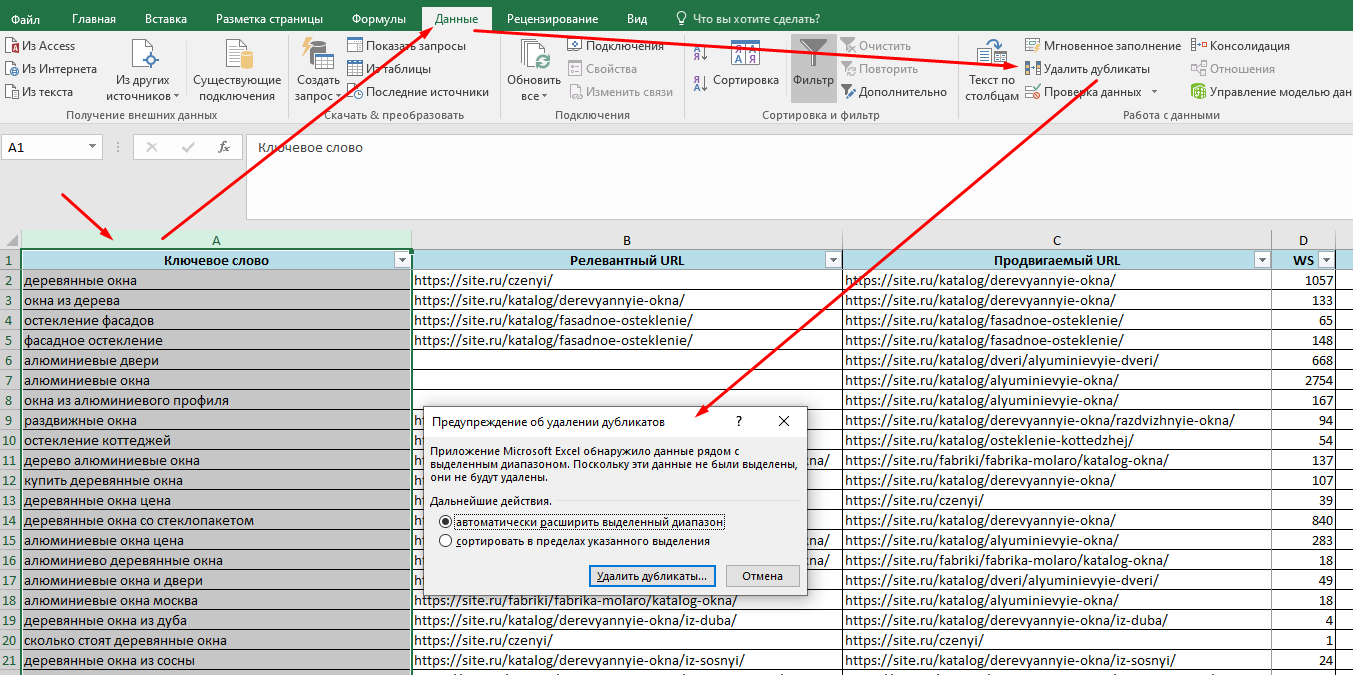Import data From Internet
This screenshot has width=1353, height=675.
pos(50,69)
